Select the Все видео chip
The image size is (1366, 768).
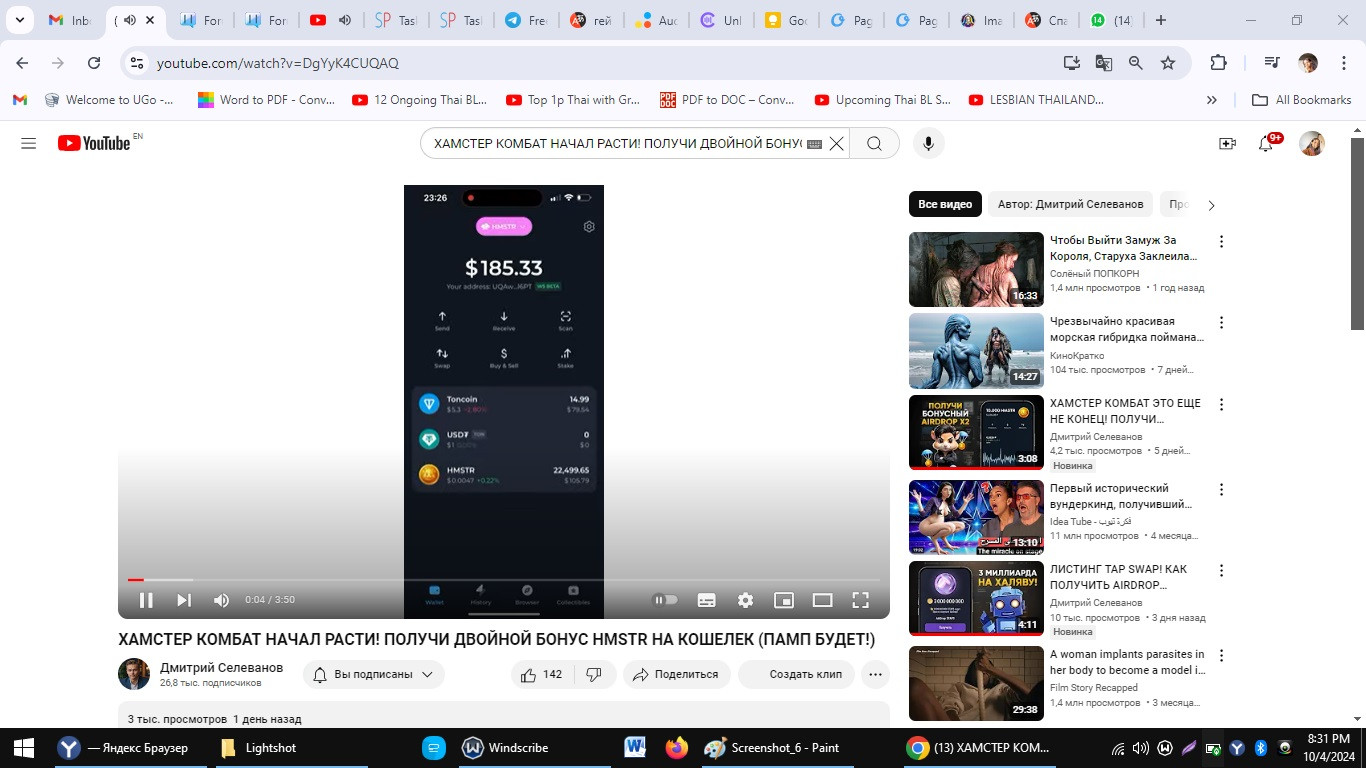(x=945, y=204)
